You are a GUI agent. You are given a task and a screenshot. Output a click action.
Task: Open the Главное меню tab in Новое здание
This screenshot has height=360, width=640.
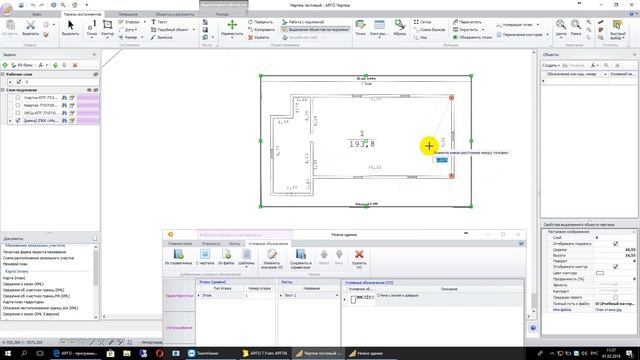[x=180, y=244]
